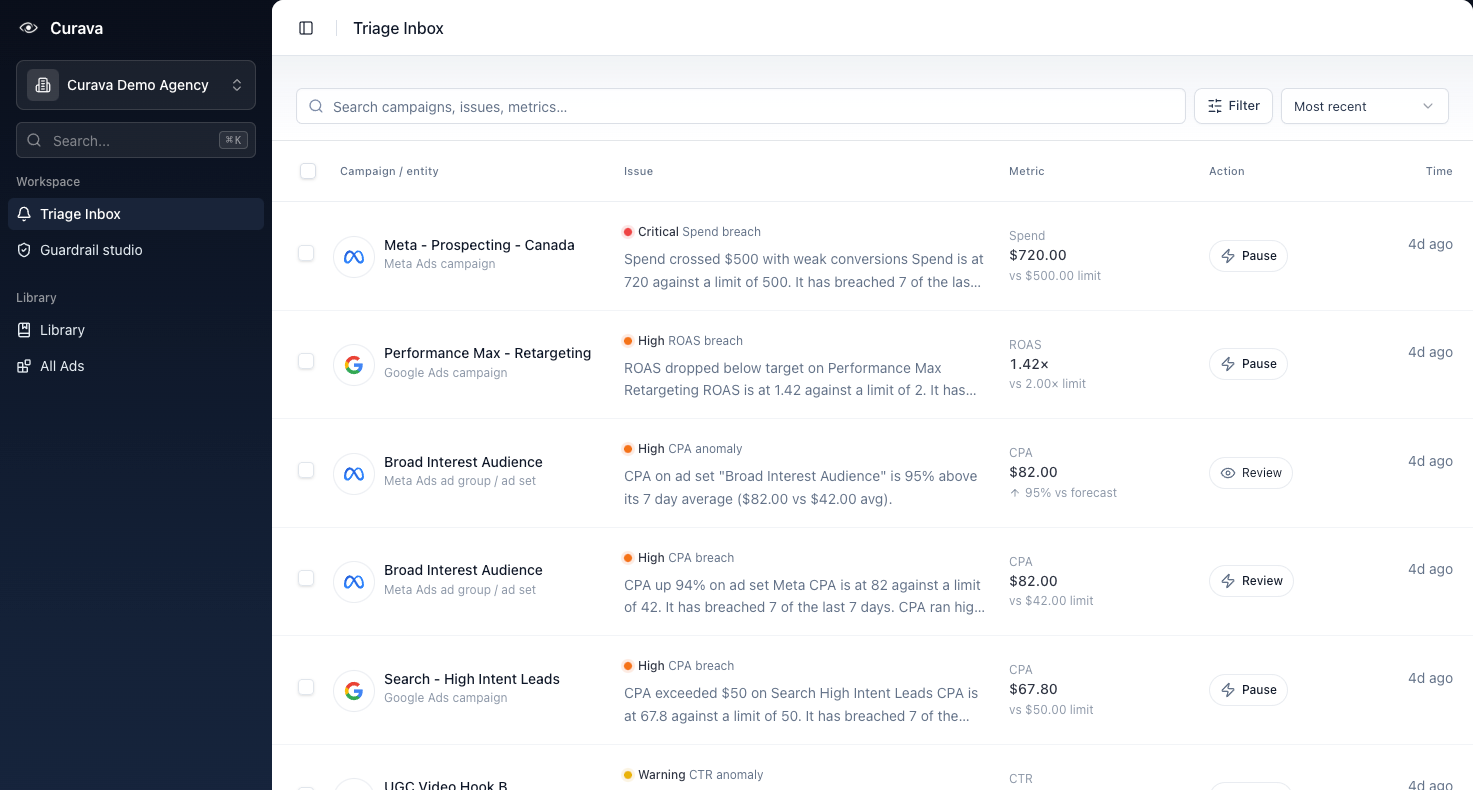Click the Meta logo for Prospecting Canada

354,256
